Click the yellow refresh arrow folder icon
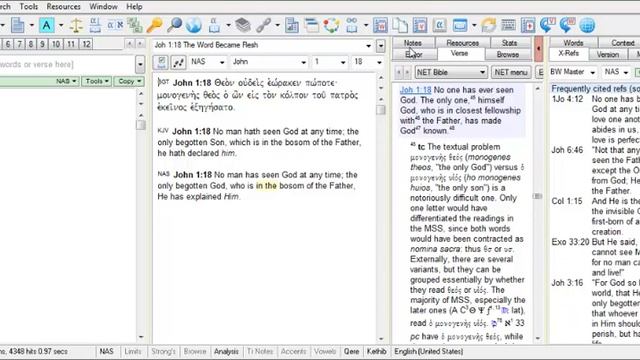This screenshot has height=360, width=640. click(489, 25)
